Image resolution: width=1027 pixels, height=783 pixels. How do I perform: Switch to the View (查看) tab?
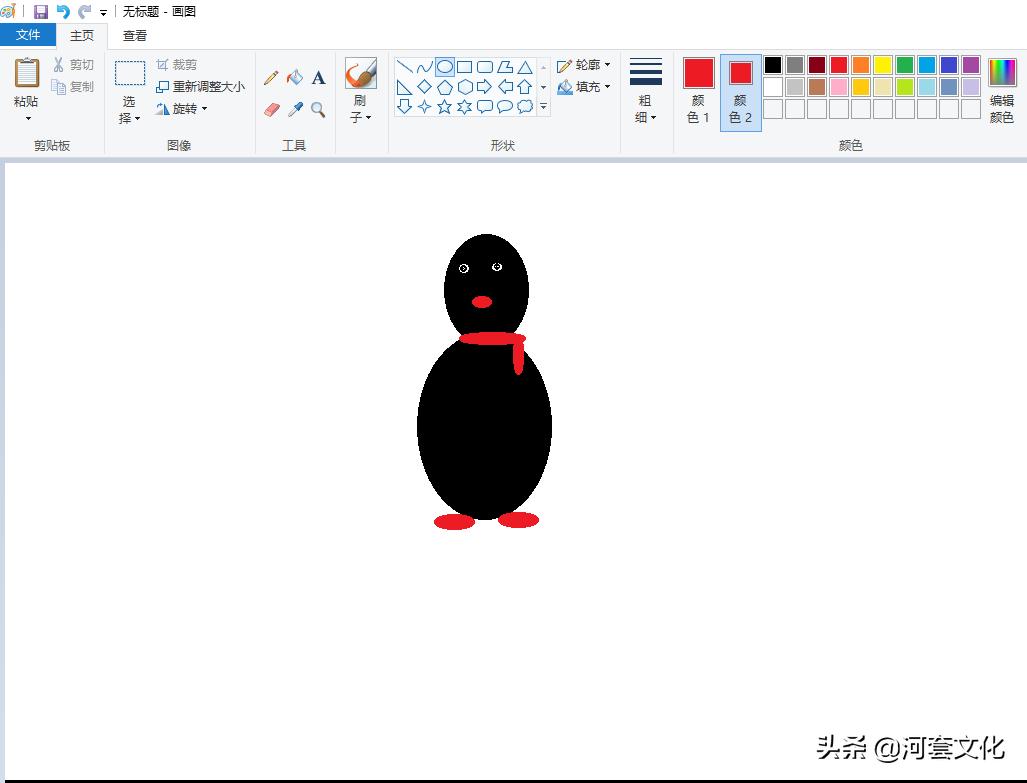(x=133, y=34)
